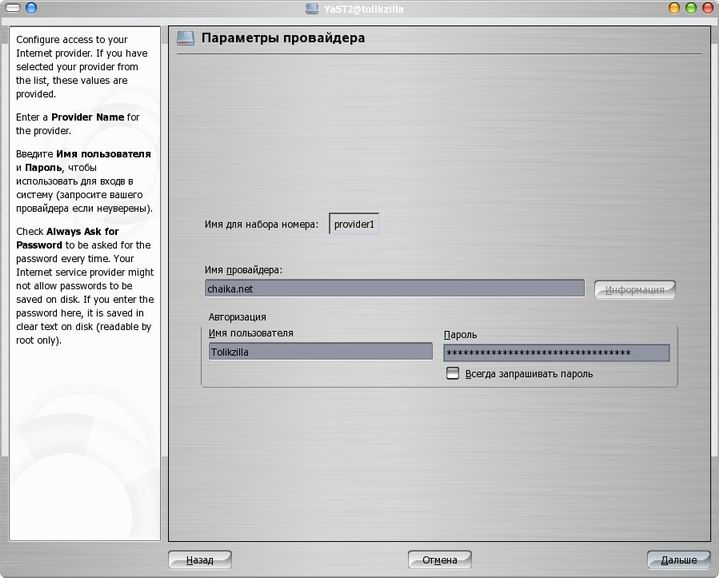Enable the Всегда запрашивать пароль checkbox

[453, 374]
